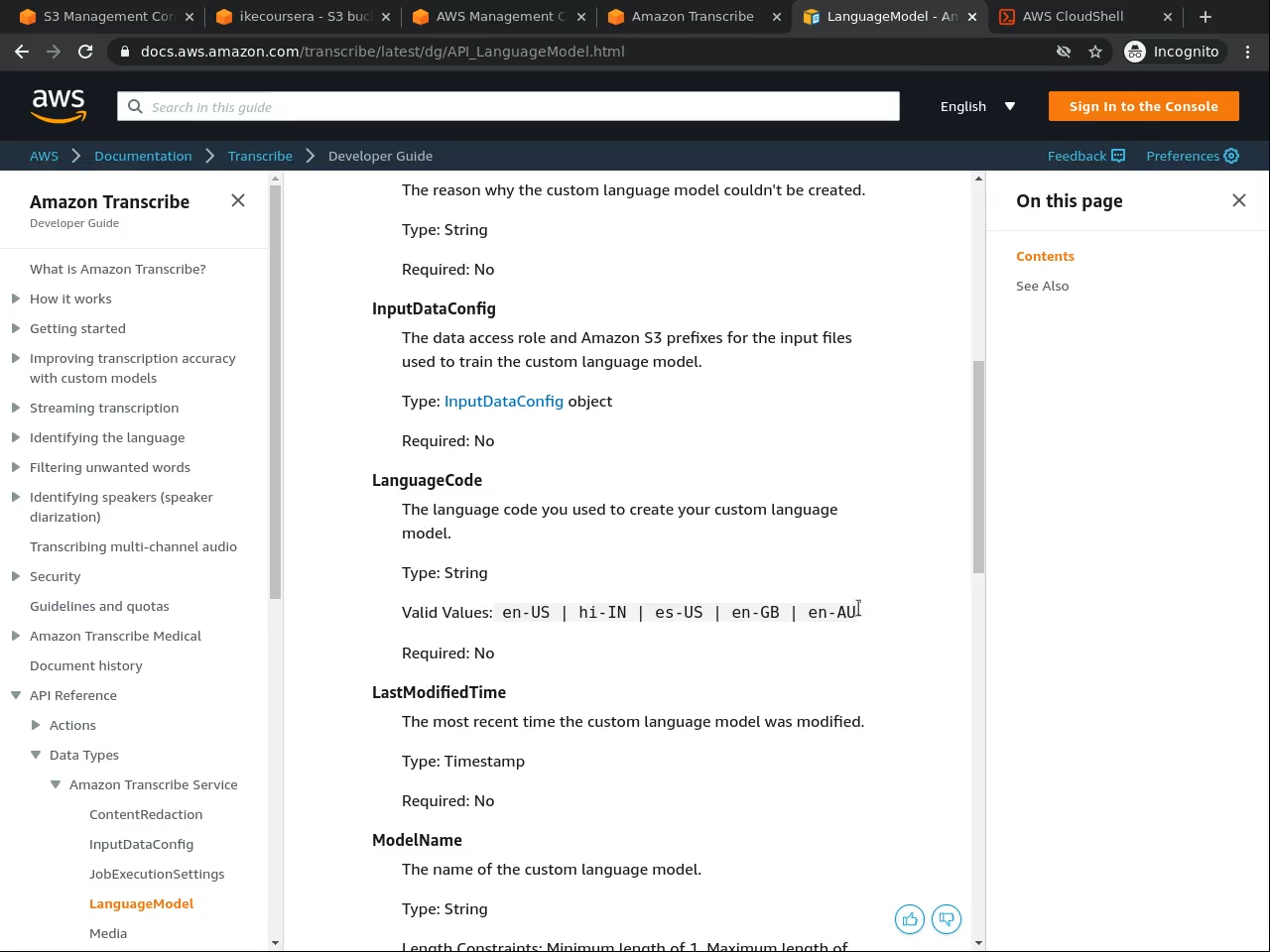The image size is (1270, 952).
Task: Open the Feedback link
Action: [1086, 156]
